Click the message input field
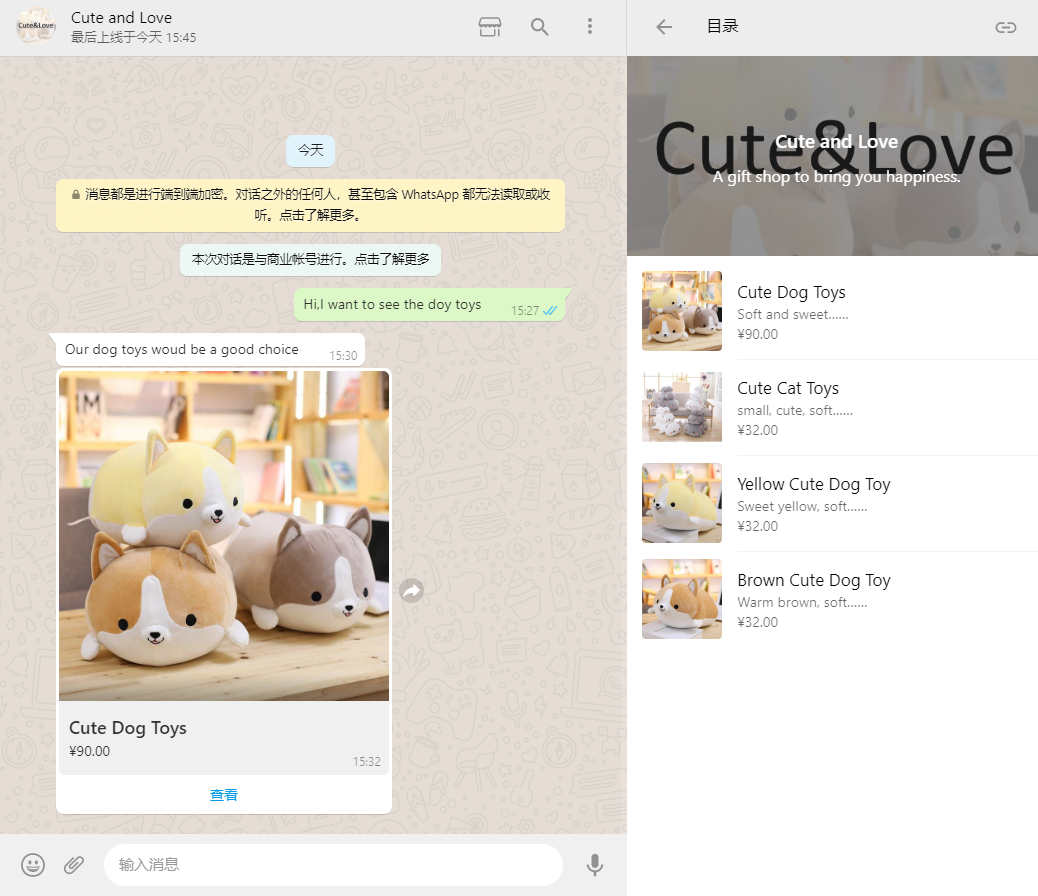Image resolution: width=1038 pixels, height=896 pixels. [x=330, y=864]
